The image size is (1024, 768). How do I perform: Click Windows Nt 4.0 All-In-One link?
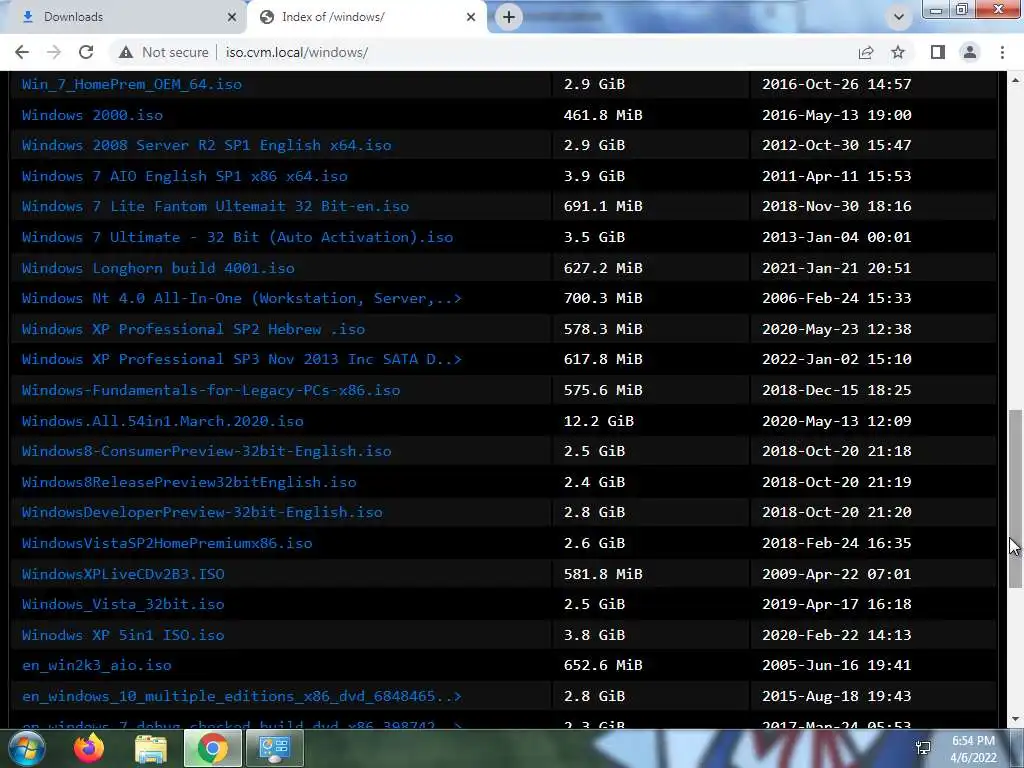242,298
